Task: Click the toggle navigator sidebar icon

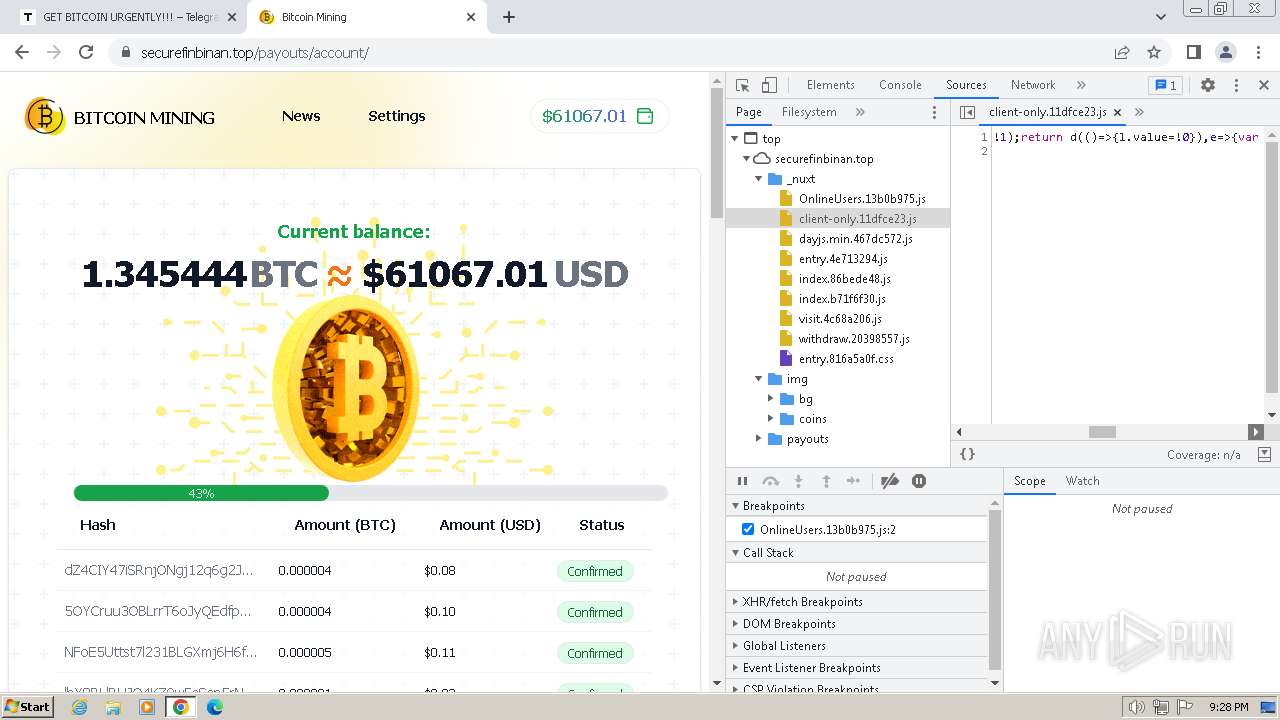Action: click(x=967, y=112)
